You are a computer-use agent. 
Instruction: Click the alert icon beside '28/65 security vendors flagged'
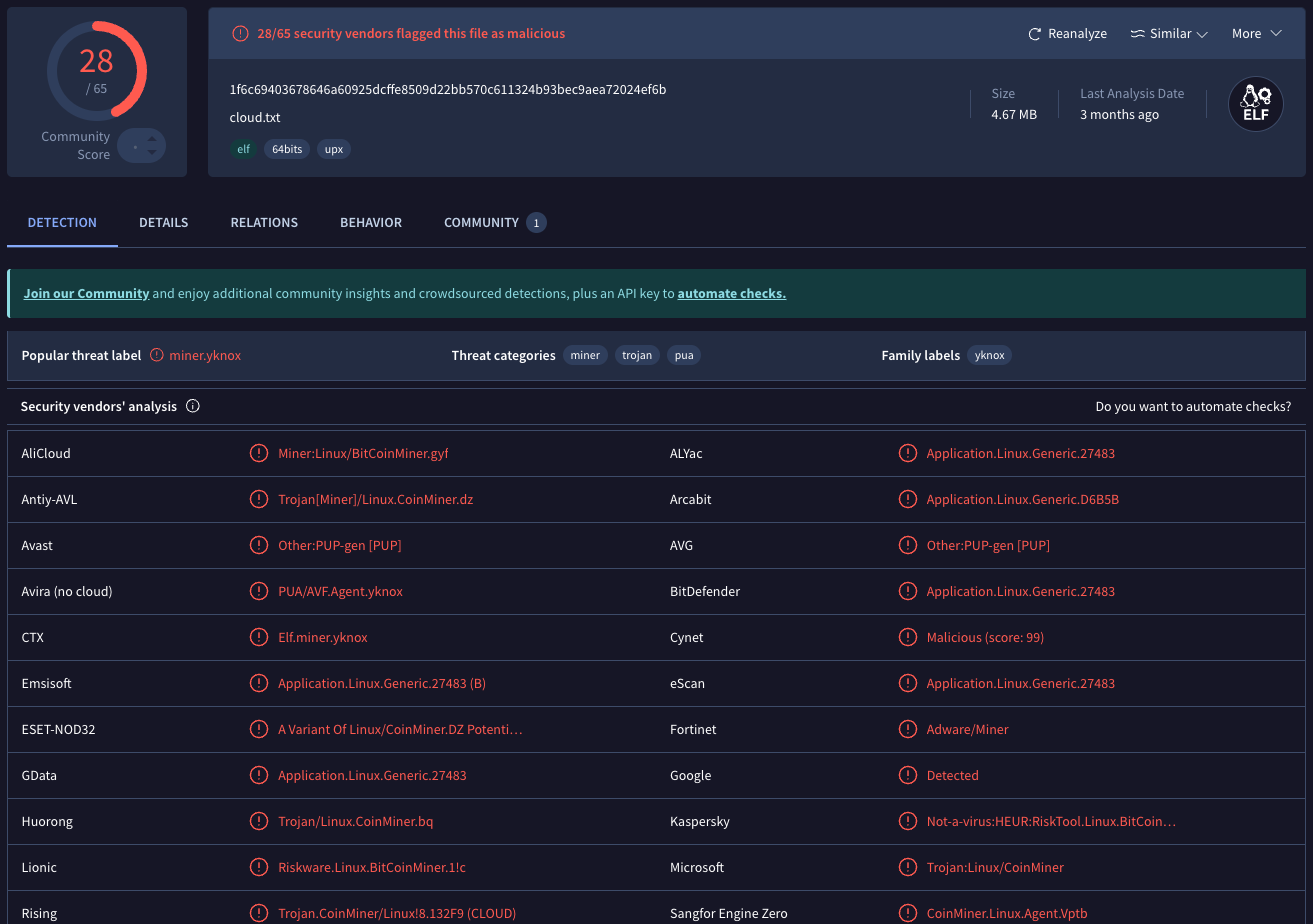click(240, 34)
